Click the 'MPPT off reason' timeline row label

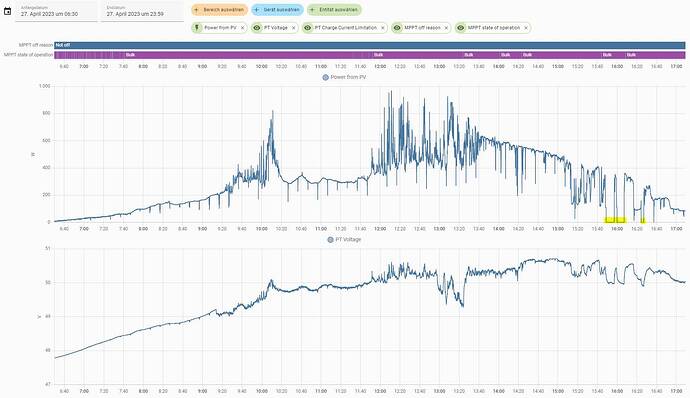pos(36,45)
